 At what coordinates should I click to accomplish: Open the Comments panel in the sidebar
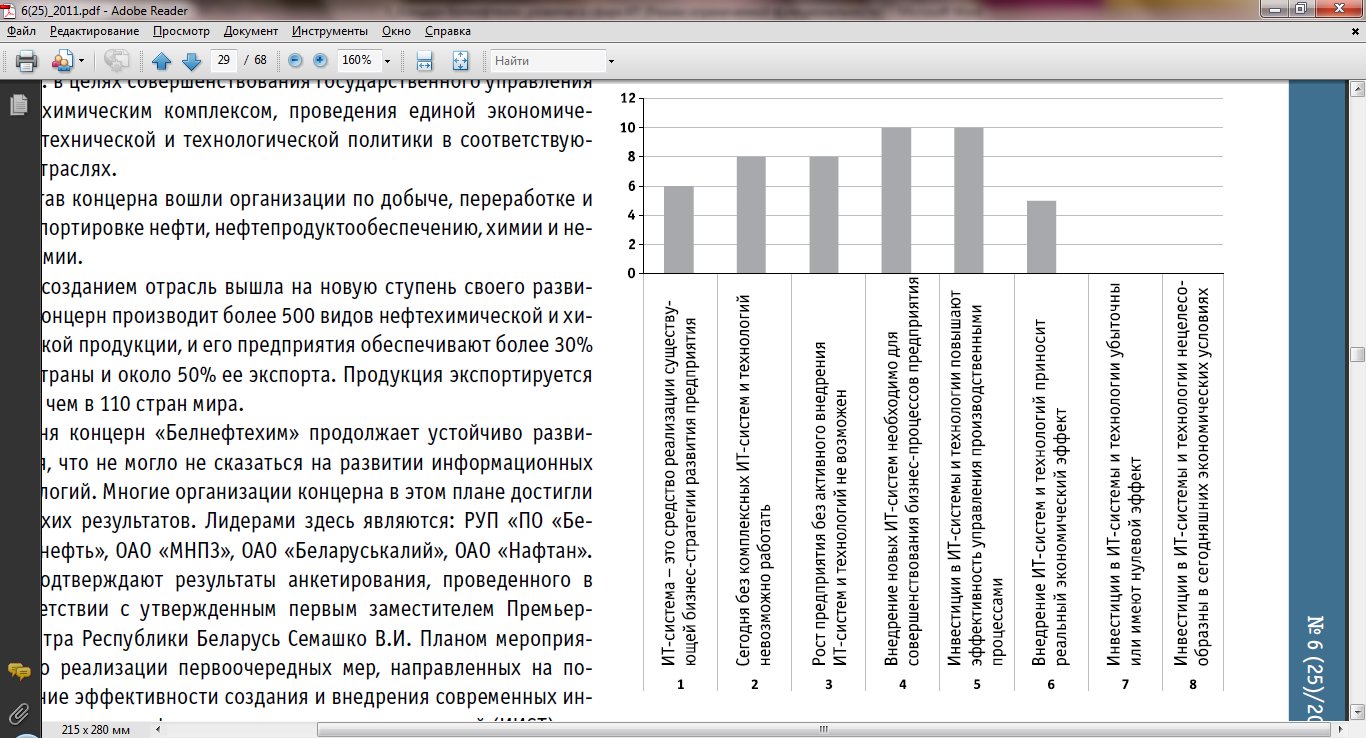tap(18, 671)
